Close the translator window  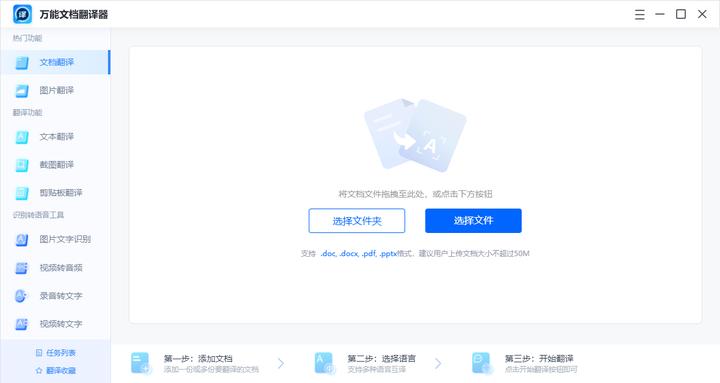(x=702, y=14)
